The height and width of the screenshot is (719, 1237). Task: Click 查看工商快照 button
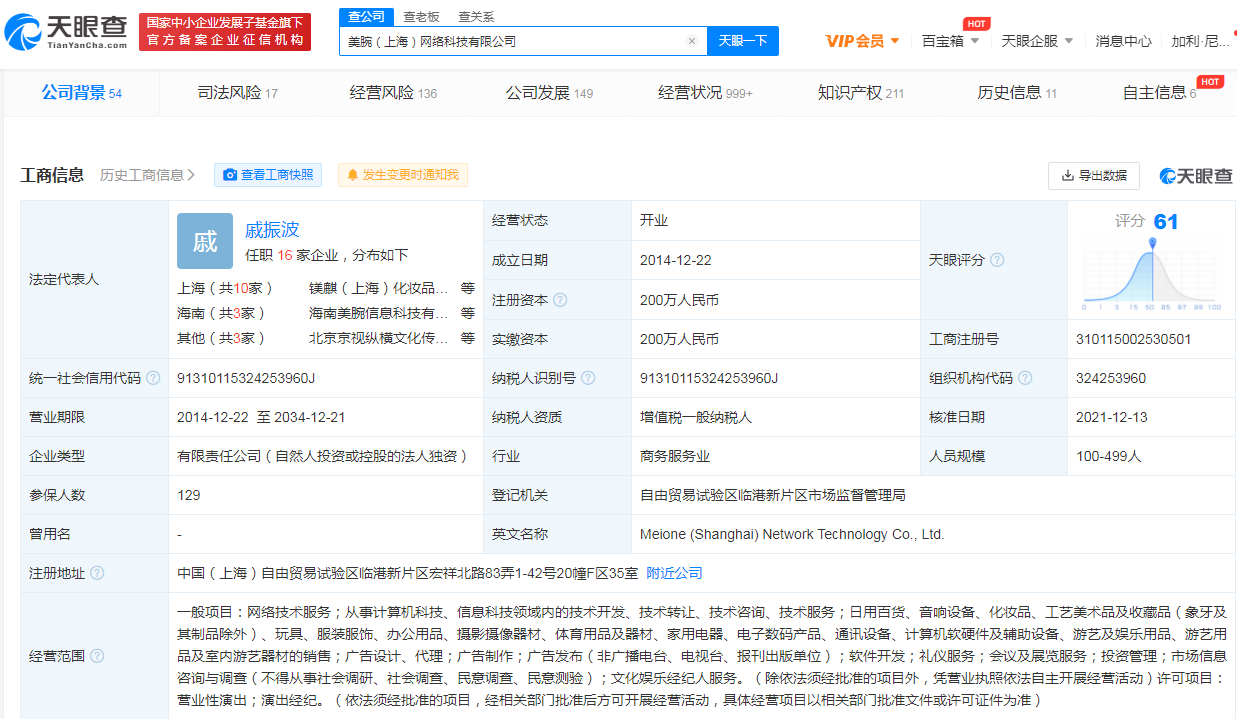[x=268, y=175]
